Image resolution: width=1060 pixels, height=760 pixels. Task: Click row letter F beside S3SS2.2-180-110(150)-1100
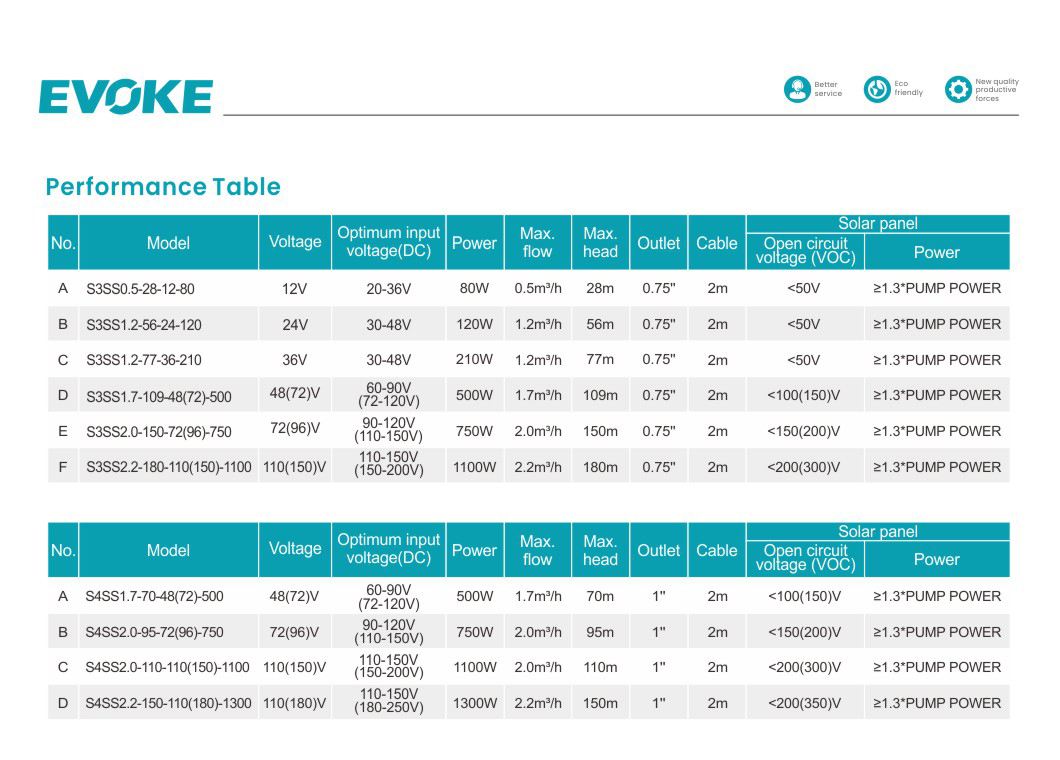click(63, 467)
